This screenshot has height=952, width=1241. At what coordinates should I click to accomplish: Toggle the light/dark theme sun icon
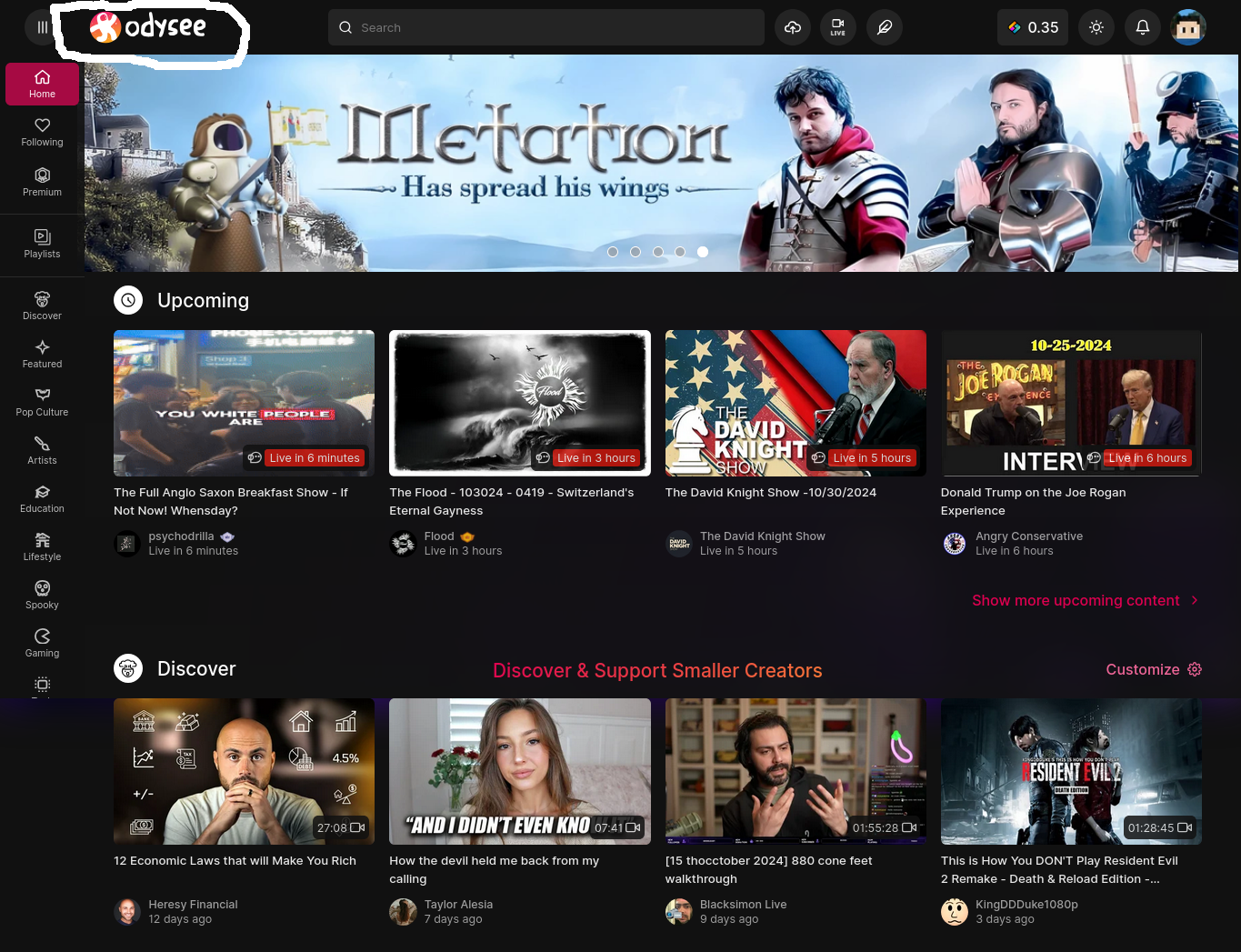coord(1096,27)
